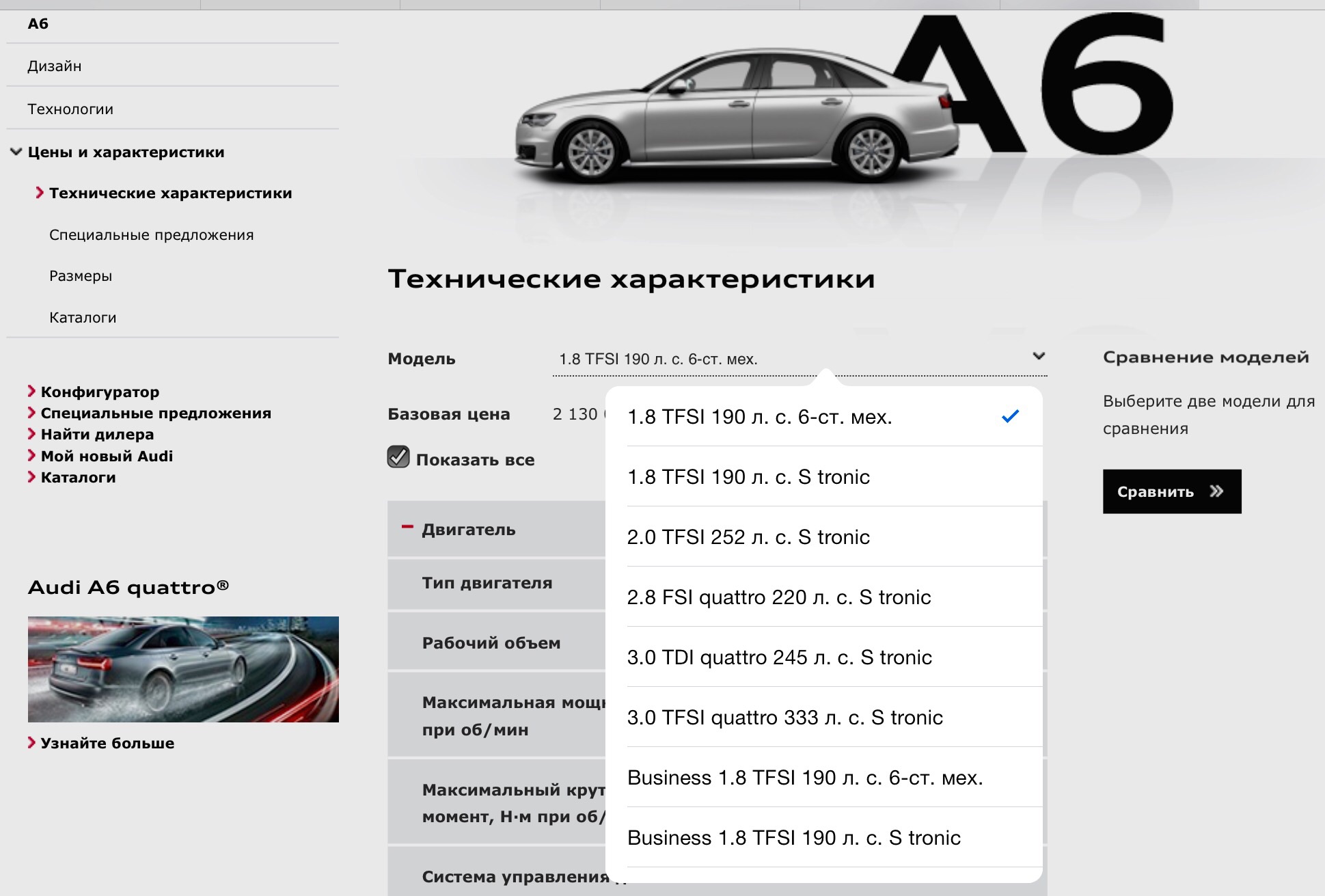
Task: Click the Сравнение моделей heading
Action: (x=1206, y=357)
